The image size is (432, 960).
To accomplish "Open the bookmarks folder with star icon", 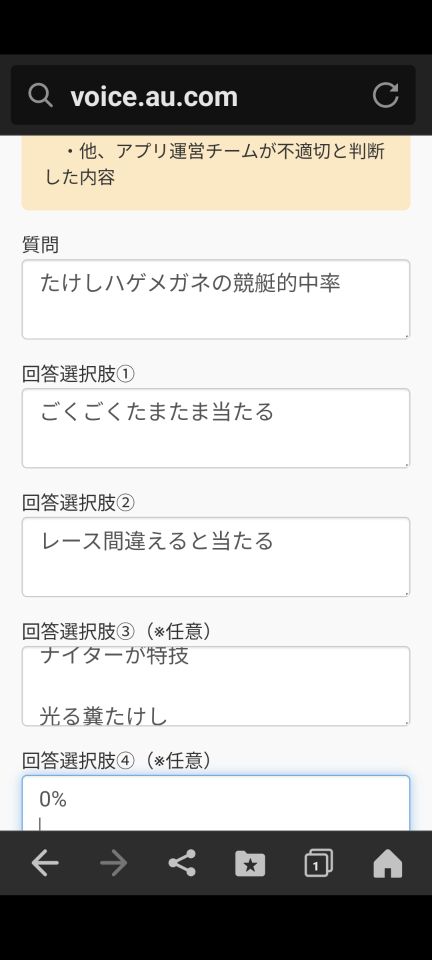I will pyautogui.click(x=250, y=863).
